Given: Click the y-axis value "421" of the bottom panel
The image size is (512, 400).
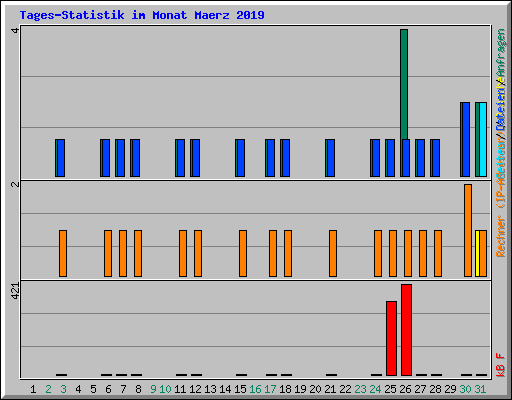Looking at the screenshot, I should [15, 291].
